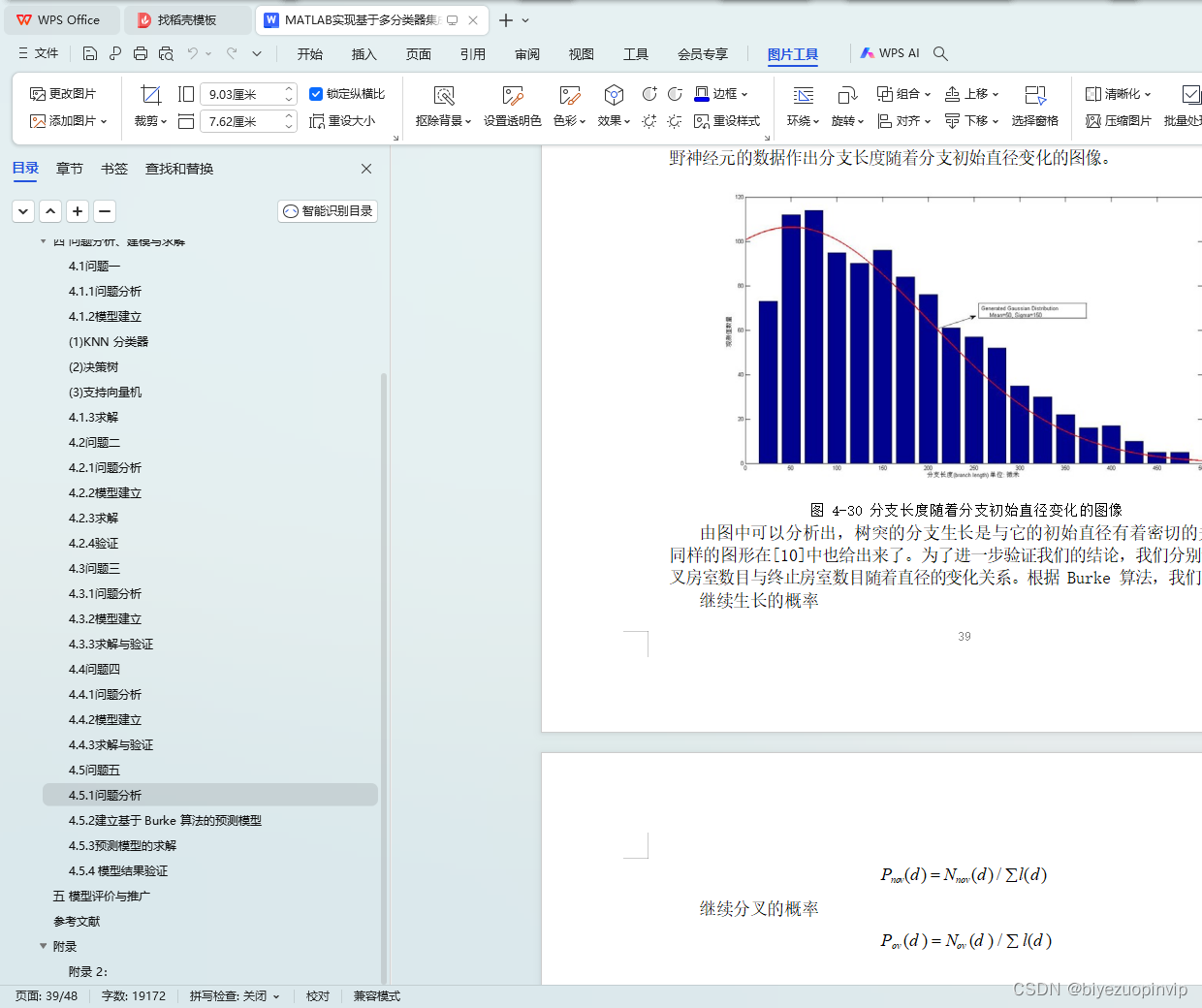Click word count 字数: 19172
Viewport: 1202px width, 1008px height.
pos(134,996)
